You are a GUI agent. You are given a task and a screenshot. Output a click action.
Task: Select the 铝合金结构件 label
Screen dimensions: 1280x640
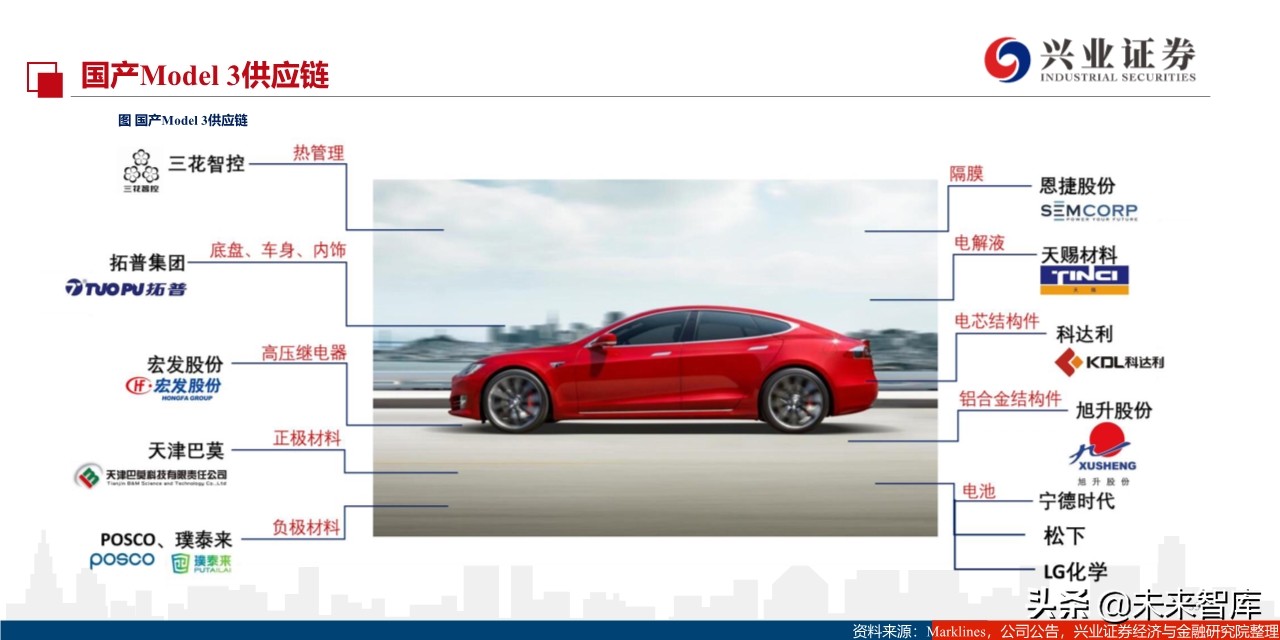(x=1010, y=399)
